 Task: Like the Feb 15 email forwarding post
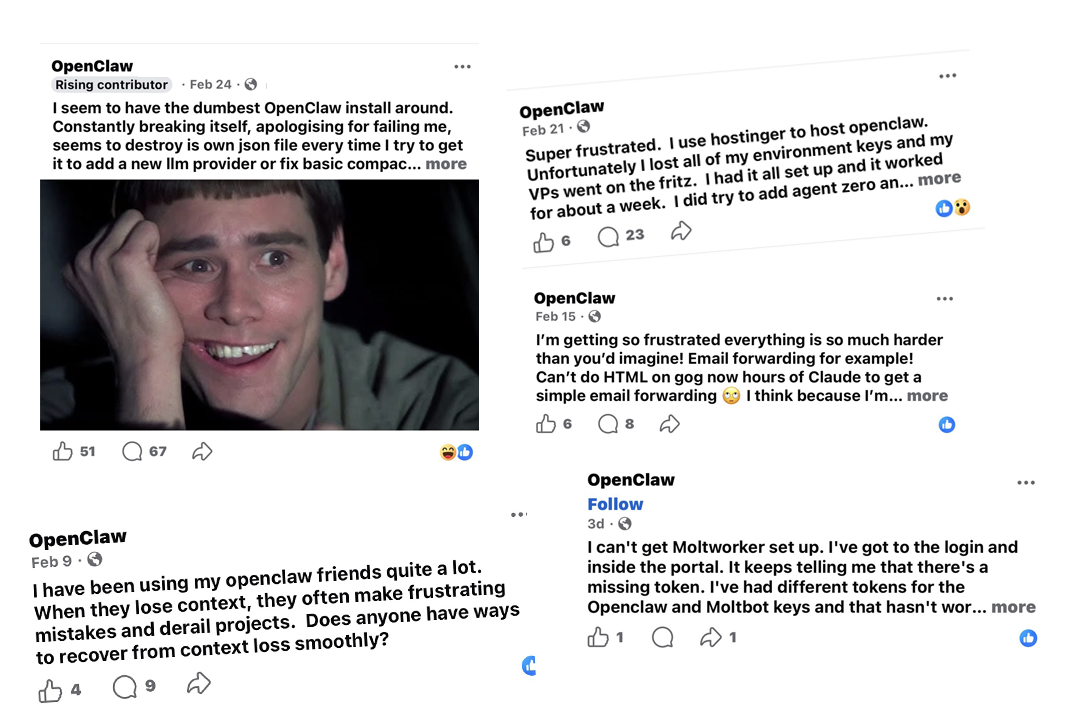(546, 424)
